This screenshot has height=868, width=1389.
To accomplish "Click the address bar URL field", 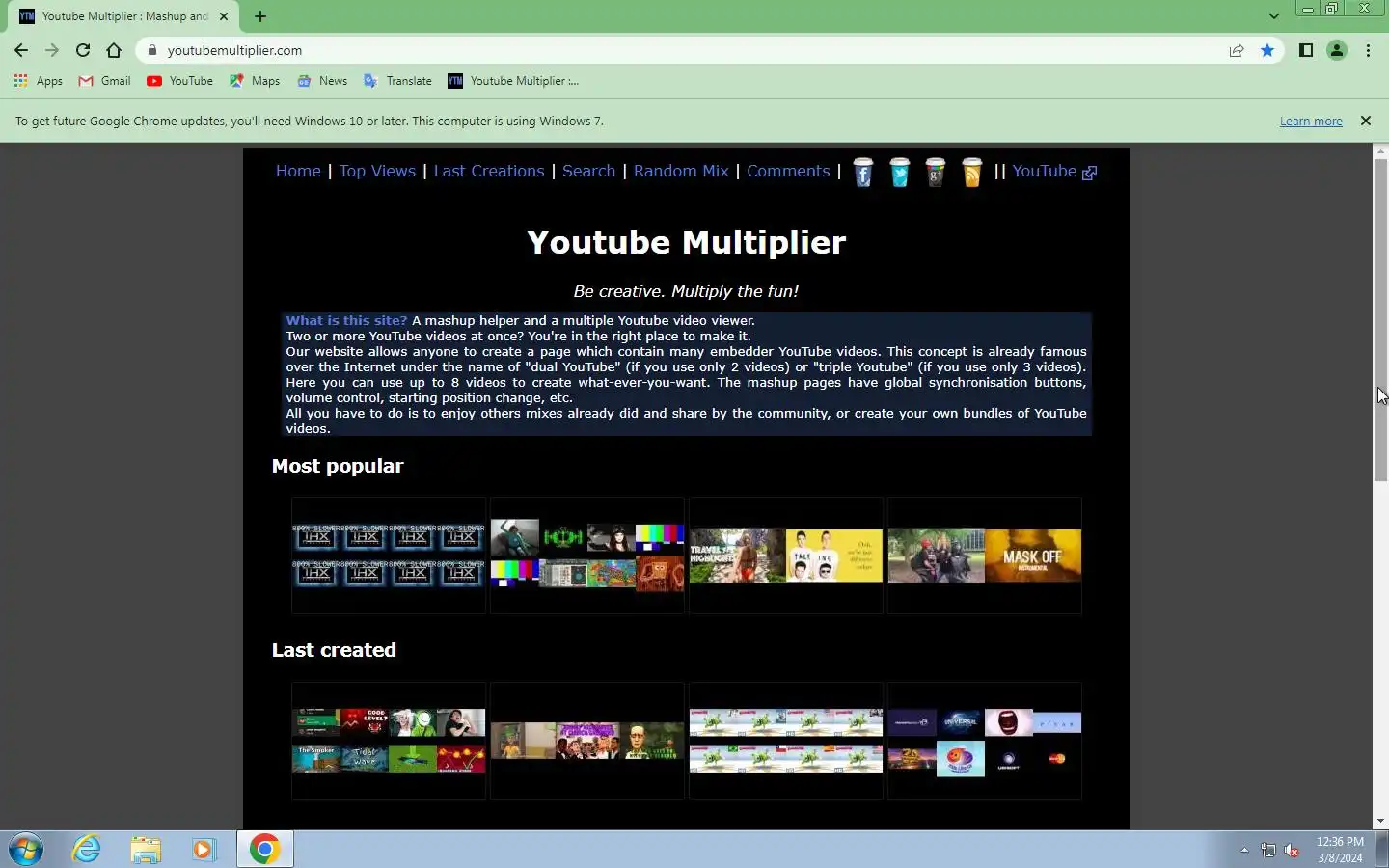I will click(685, 50).
